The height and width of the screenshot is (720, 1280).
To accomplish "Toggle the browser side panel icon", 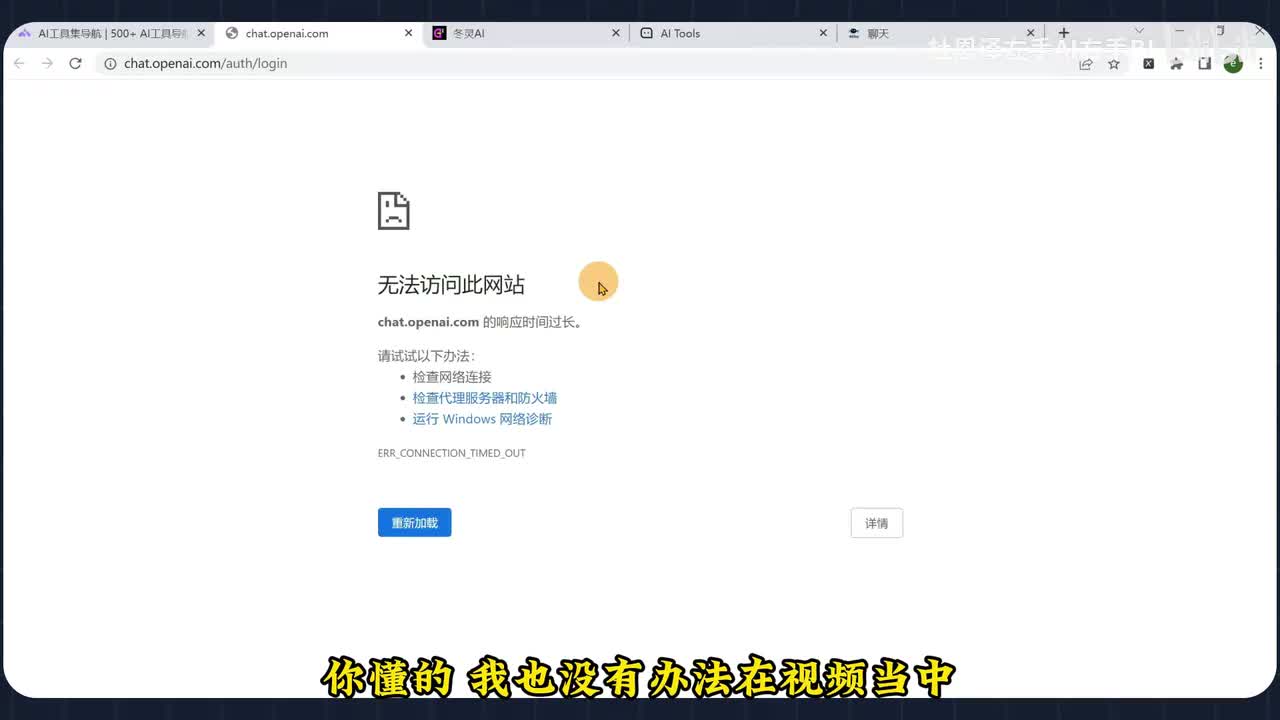I will click(1205, 64).
